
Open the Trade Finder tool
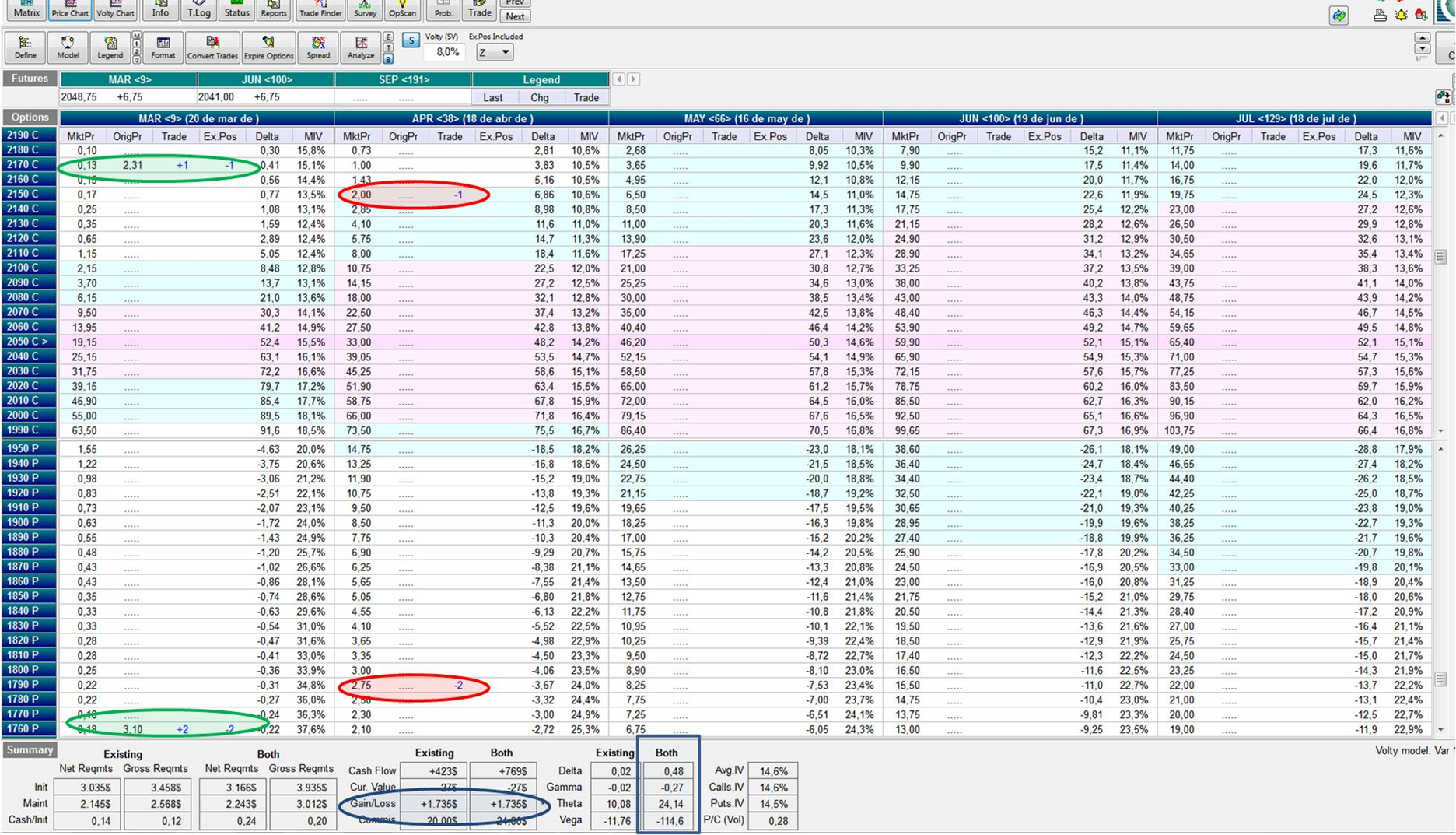[x=320, y=9]
